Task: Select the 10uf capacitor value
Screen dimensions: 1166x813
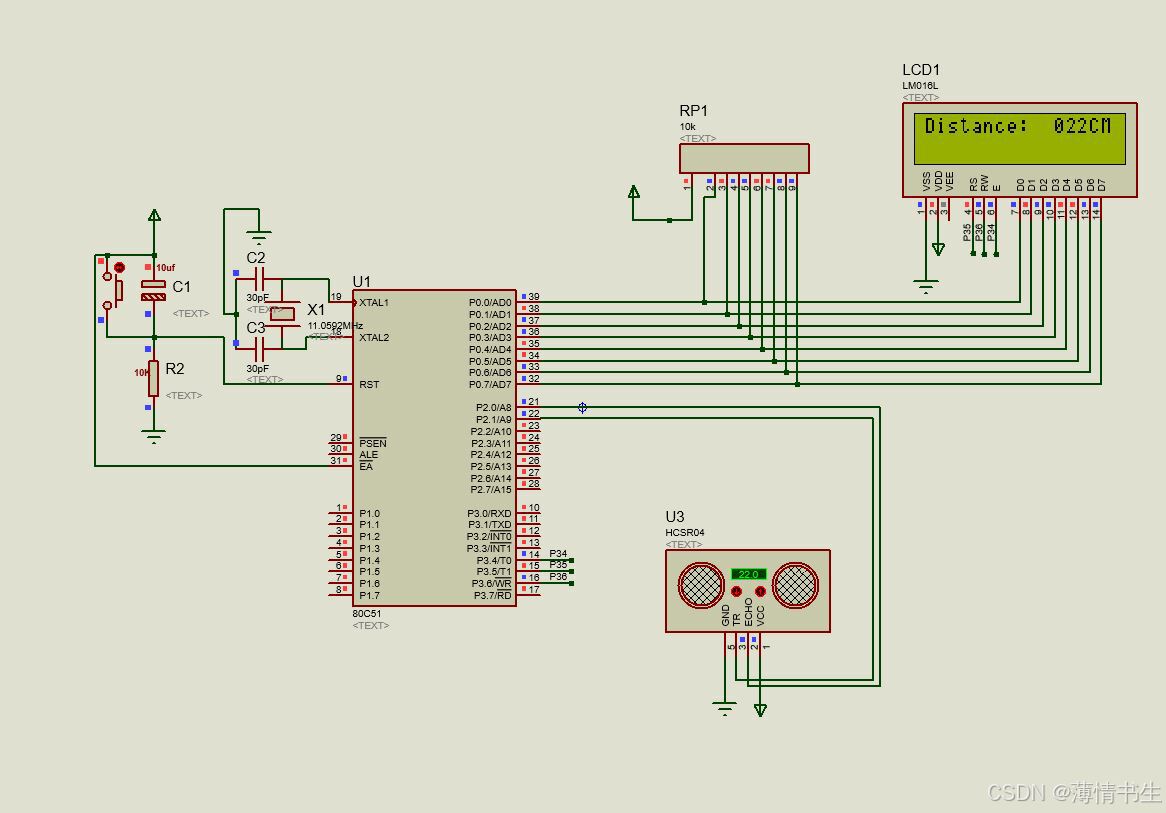Action: coord(165,268)
